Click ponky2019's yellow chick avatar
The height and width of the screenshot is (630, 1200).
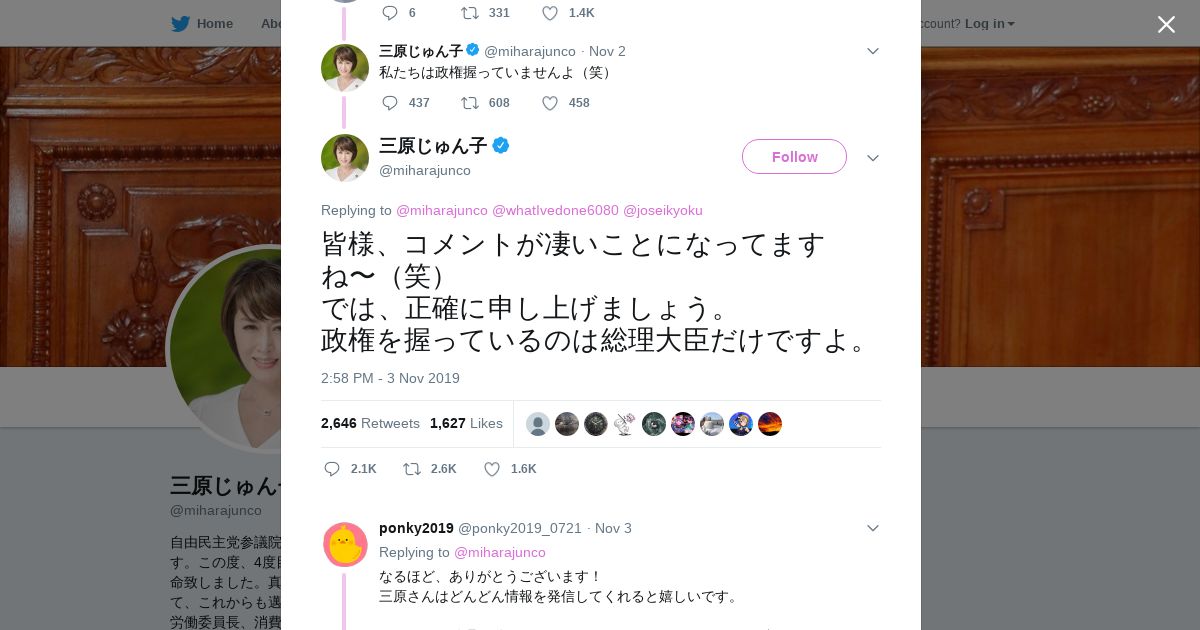tap(345, 545)
